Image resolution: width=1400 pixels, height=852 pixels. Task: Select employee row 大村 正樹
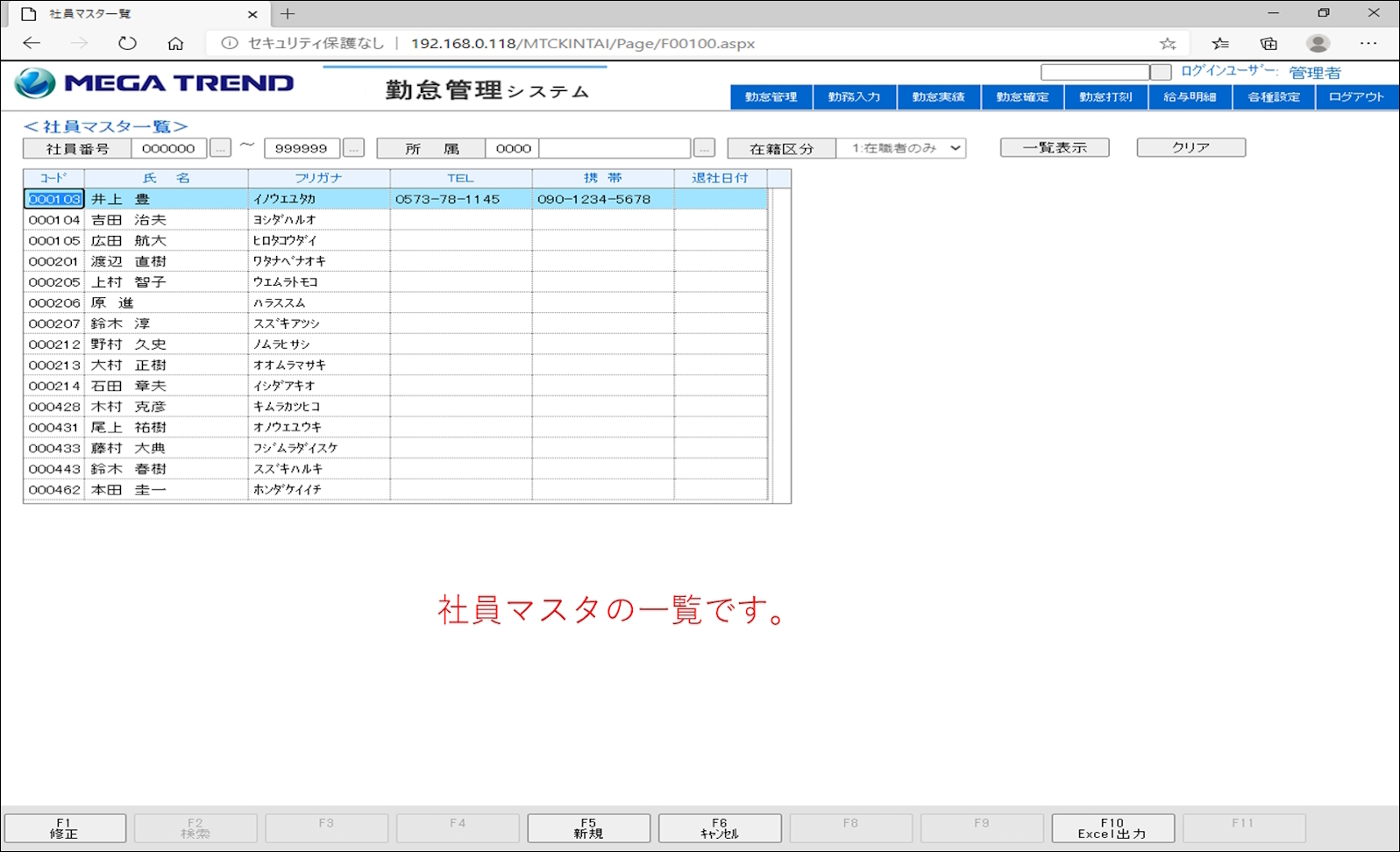(x=395, y=366)
